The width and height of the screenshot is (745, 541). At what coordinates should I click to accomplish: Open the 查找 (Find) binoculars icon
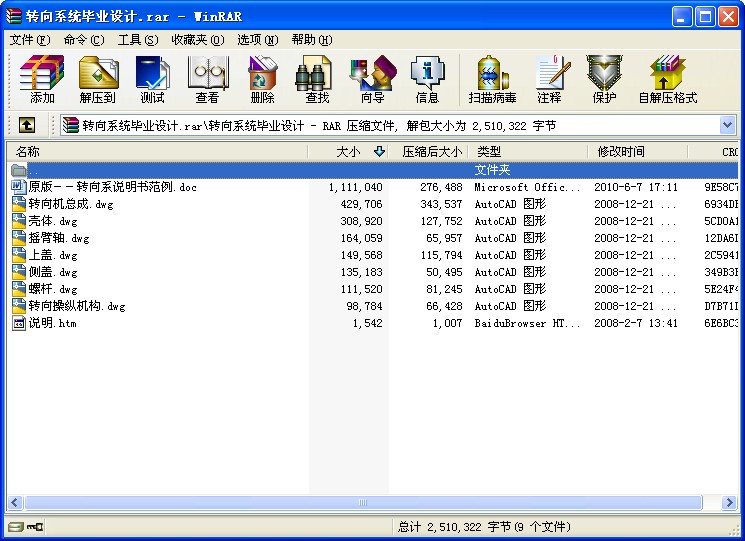pos(317,79)
